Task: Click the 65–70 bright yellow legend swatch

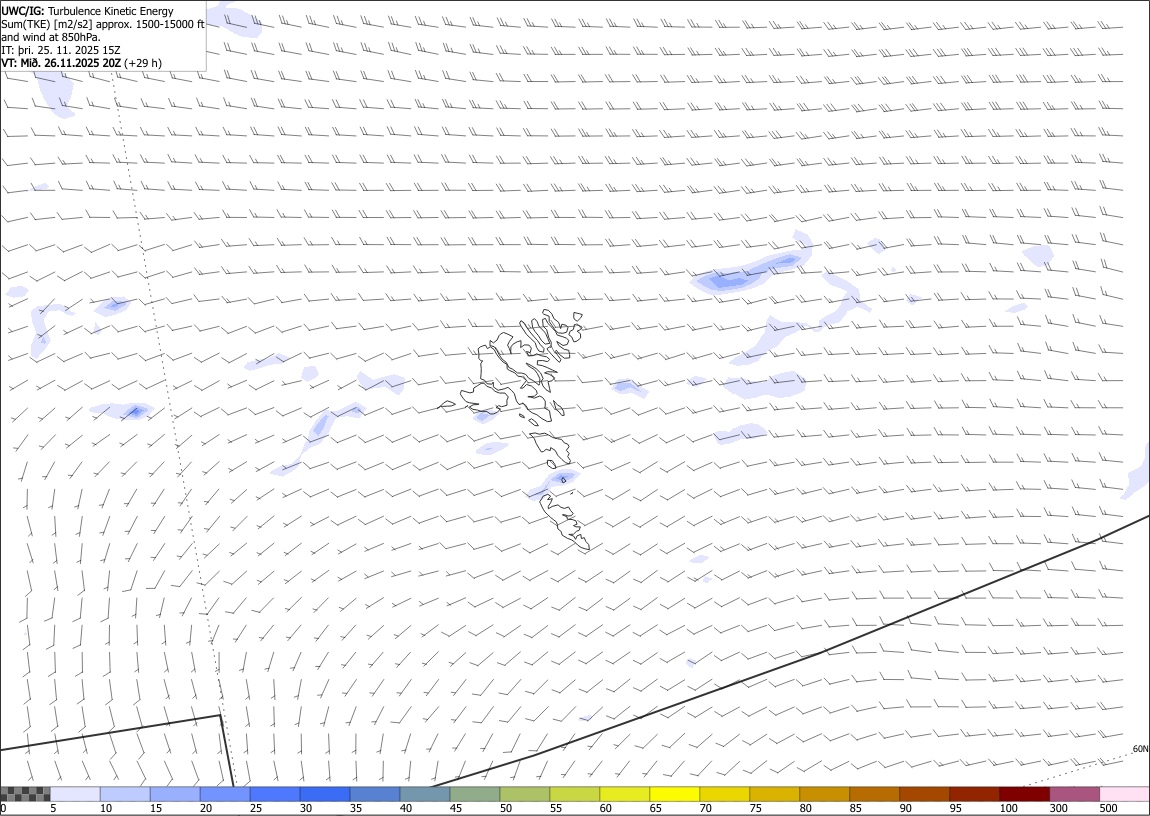Action: tap(674, 794)
